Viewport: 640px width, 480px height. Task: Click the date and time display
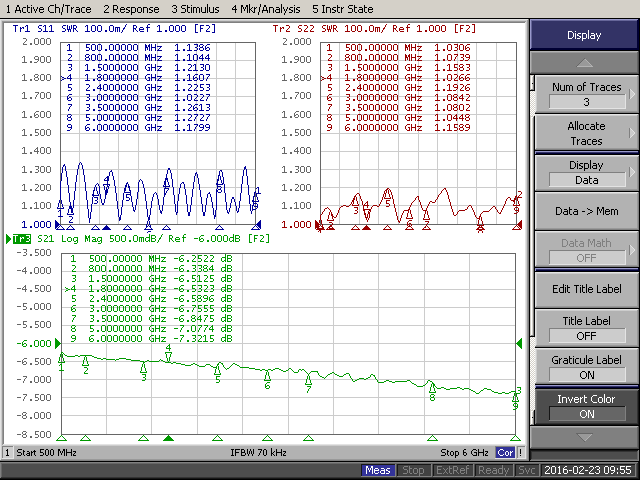(588, 470)
